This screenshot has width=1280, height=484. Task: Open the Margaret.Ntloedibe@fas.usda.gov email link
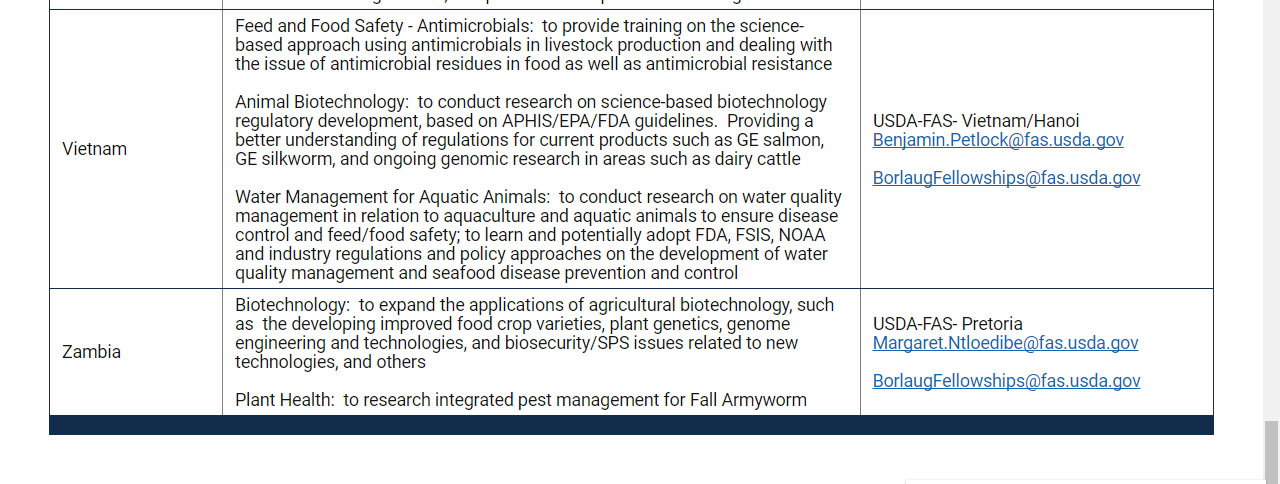[x=1005, y=343]
